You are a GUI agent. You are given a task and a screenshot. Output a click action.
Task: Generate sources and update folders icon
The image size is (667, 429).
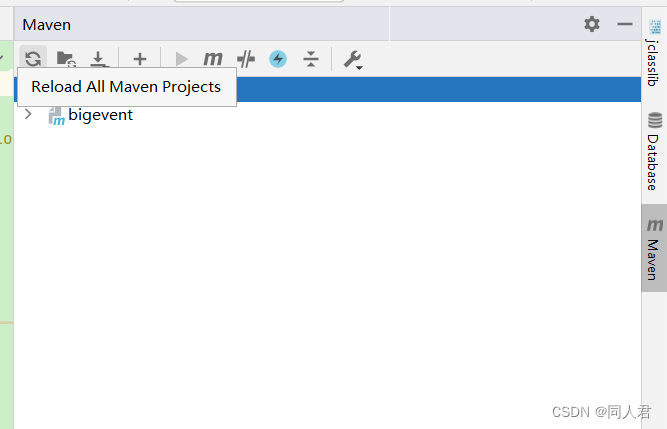click(66, 59)
